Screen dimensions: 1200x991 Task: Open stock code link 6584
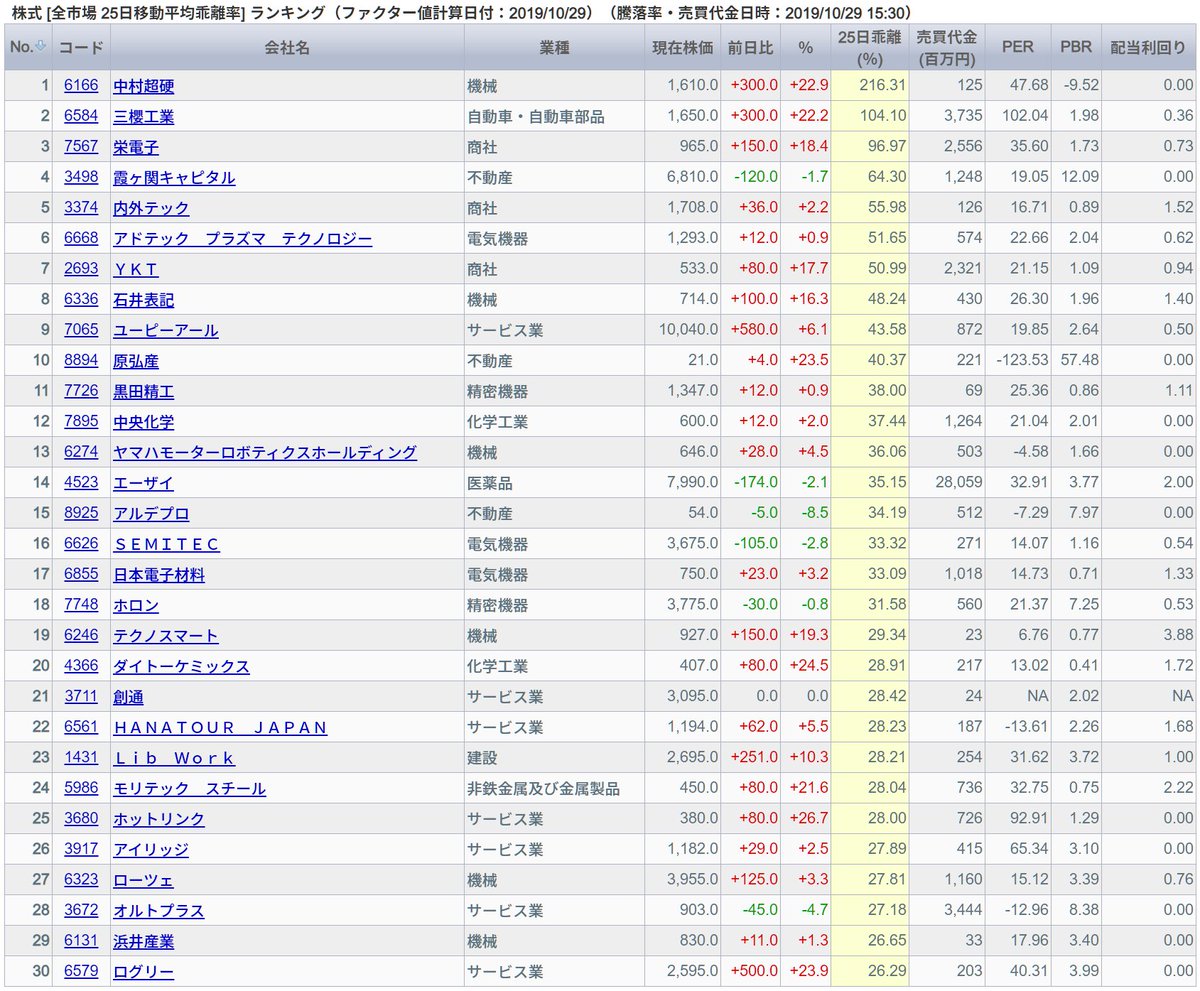[x=81, y=117]
